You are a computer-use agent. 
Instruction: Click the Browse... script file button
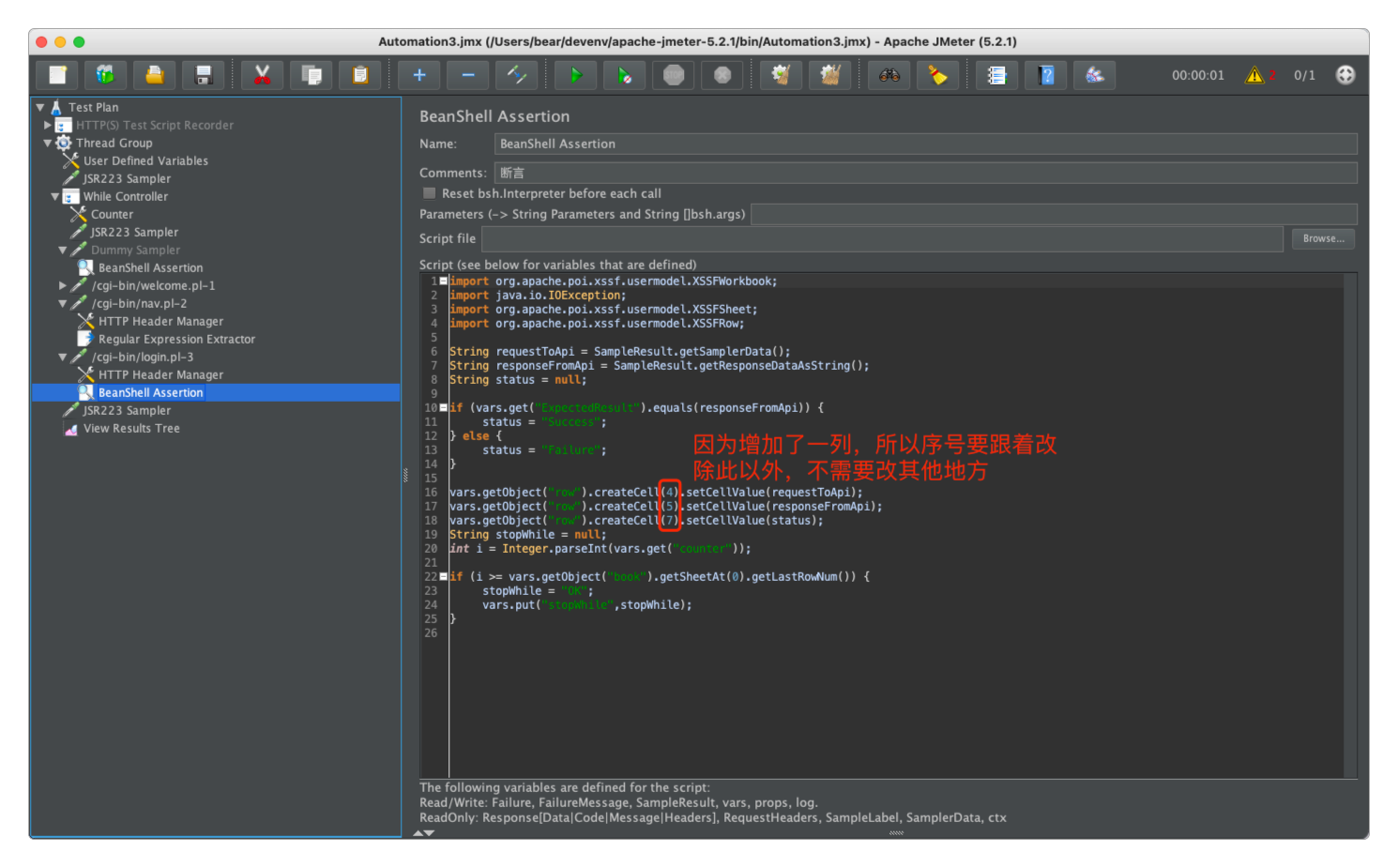point(1323,238)
